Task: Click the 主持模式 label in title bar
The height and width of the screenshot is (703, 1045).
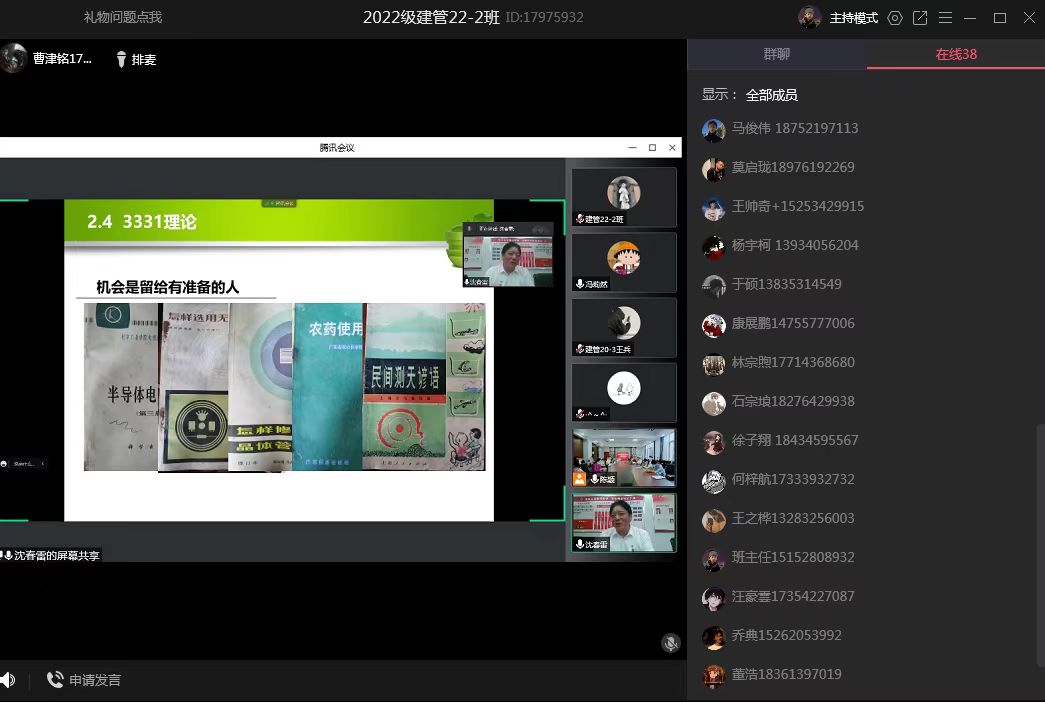Action: pyautogui.click(x=853, y=18)
